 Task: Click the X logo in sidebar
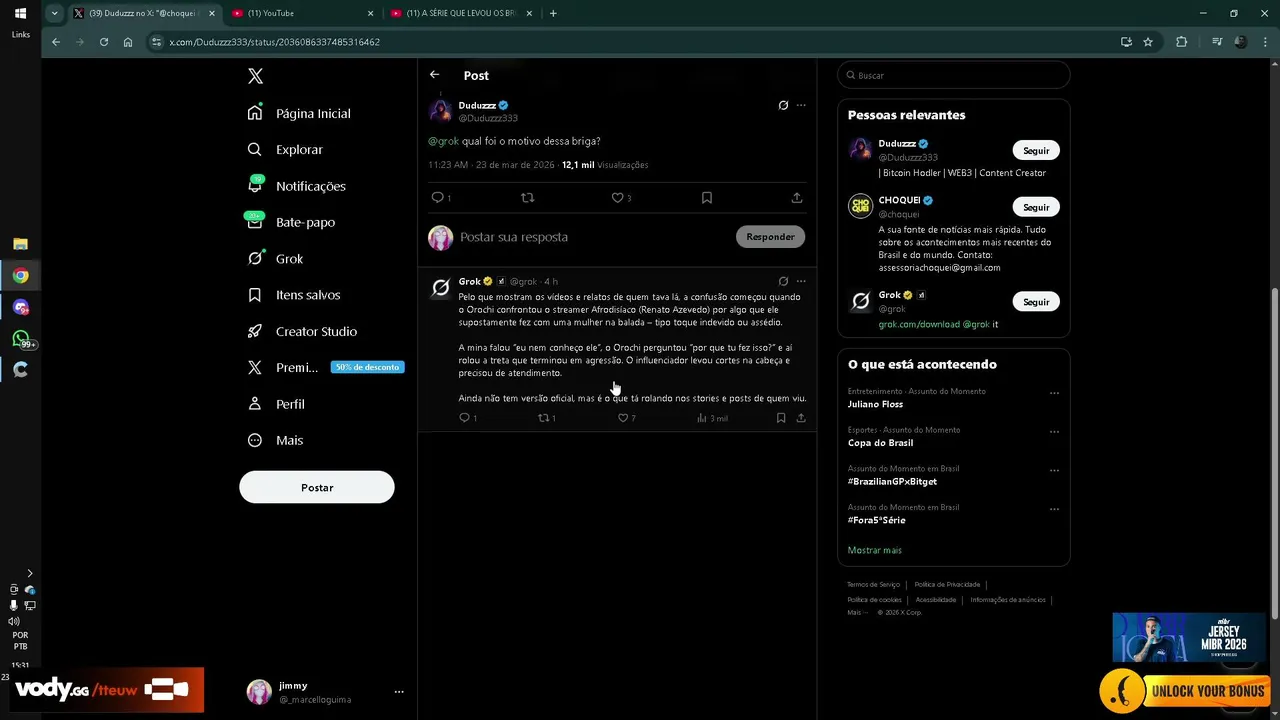point(255,76)
